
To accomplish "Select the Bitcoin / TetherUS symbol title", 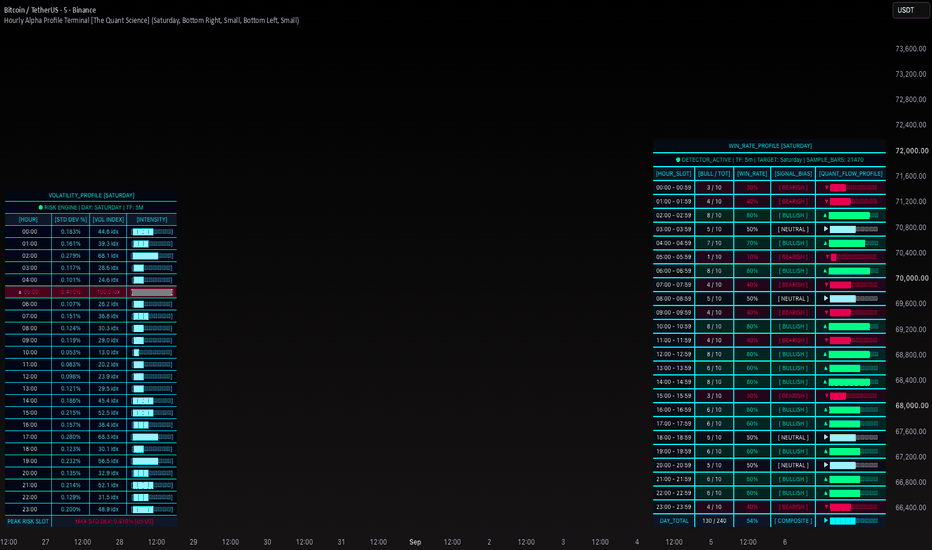I will coord(50,10).
